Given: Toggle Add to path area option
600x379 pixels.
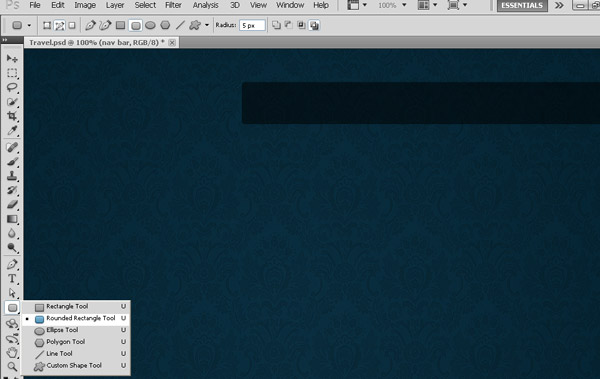Looking at the screenshot, I should pos(276,25).
